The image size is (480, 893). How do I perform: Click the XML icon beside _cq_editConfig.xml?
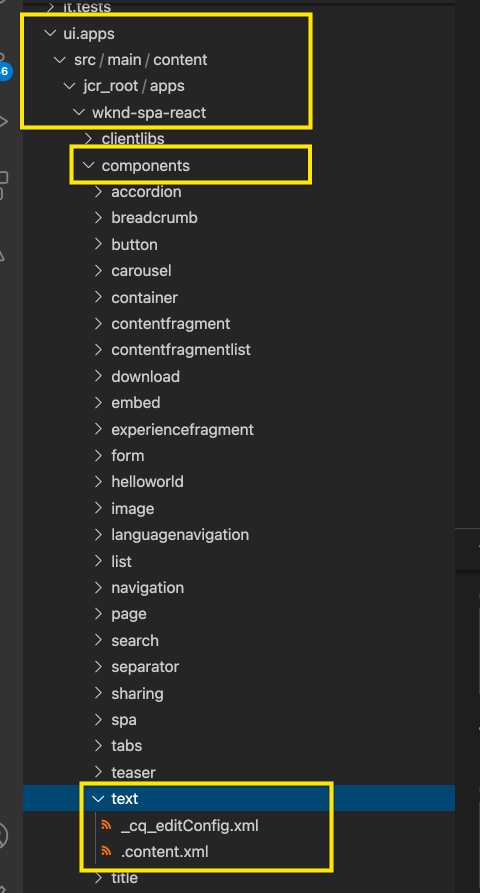tap(106, 825)
